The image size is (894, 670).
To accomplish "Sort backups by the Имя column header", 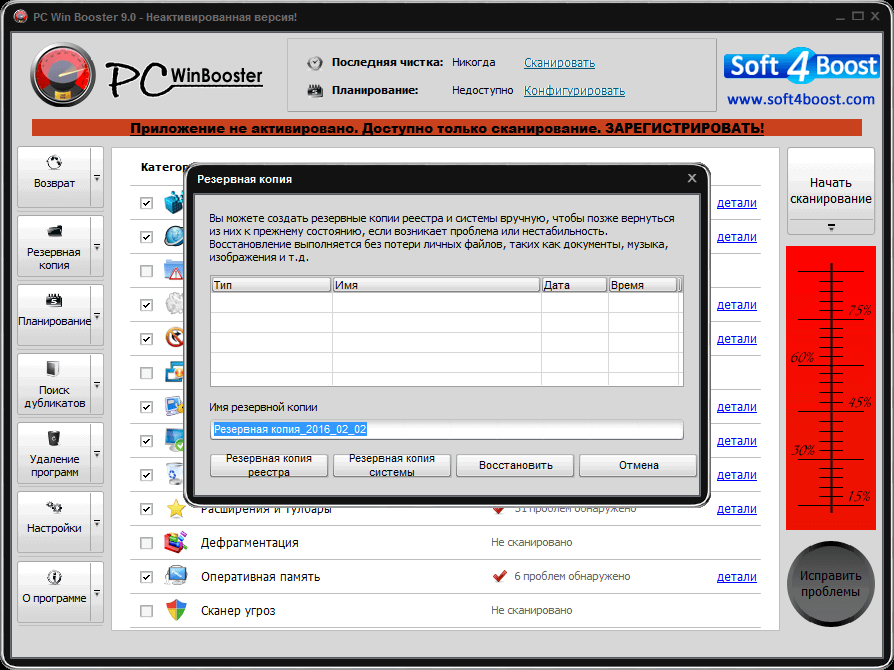I will click(436, 285).
